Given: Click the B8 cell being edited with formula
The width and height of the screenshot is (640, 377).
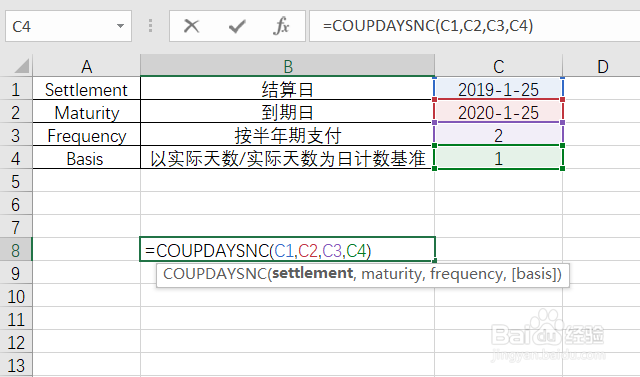Looking at the screenshot, I should tap(287, 250).
